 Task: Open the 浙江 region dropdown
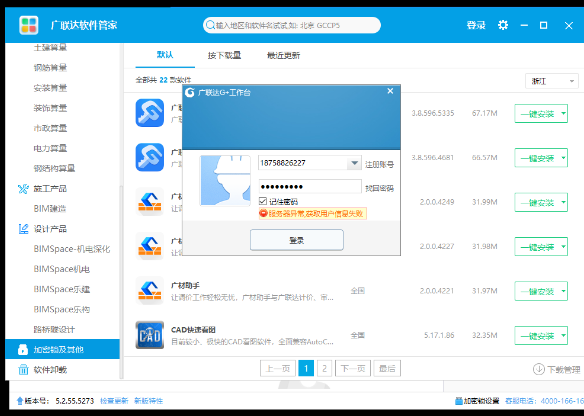(x=552, y=81)
